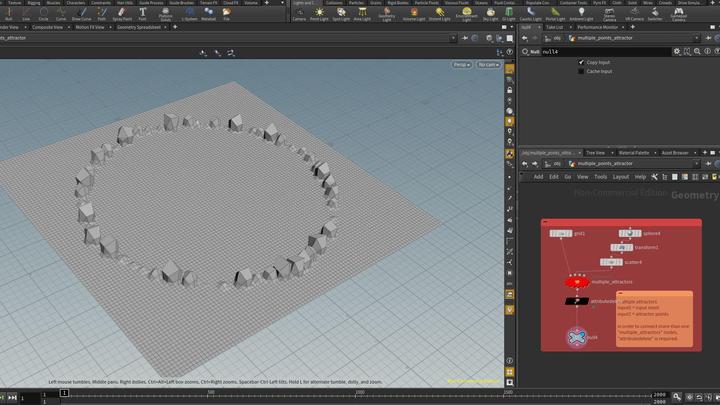Add a Distant Light from the shelf
720x405 pixels.
(439, 14)
